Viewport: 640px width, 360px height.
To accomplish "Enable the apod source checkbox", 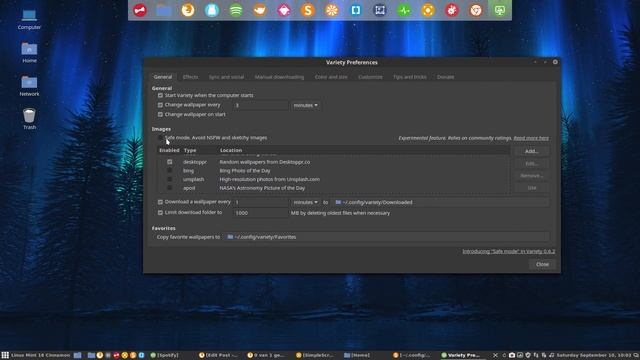I will (169, 188).
